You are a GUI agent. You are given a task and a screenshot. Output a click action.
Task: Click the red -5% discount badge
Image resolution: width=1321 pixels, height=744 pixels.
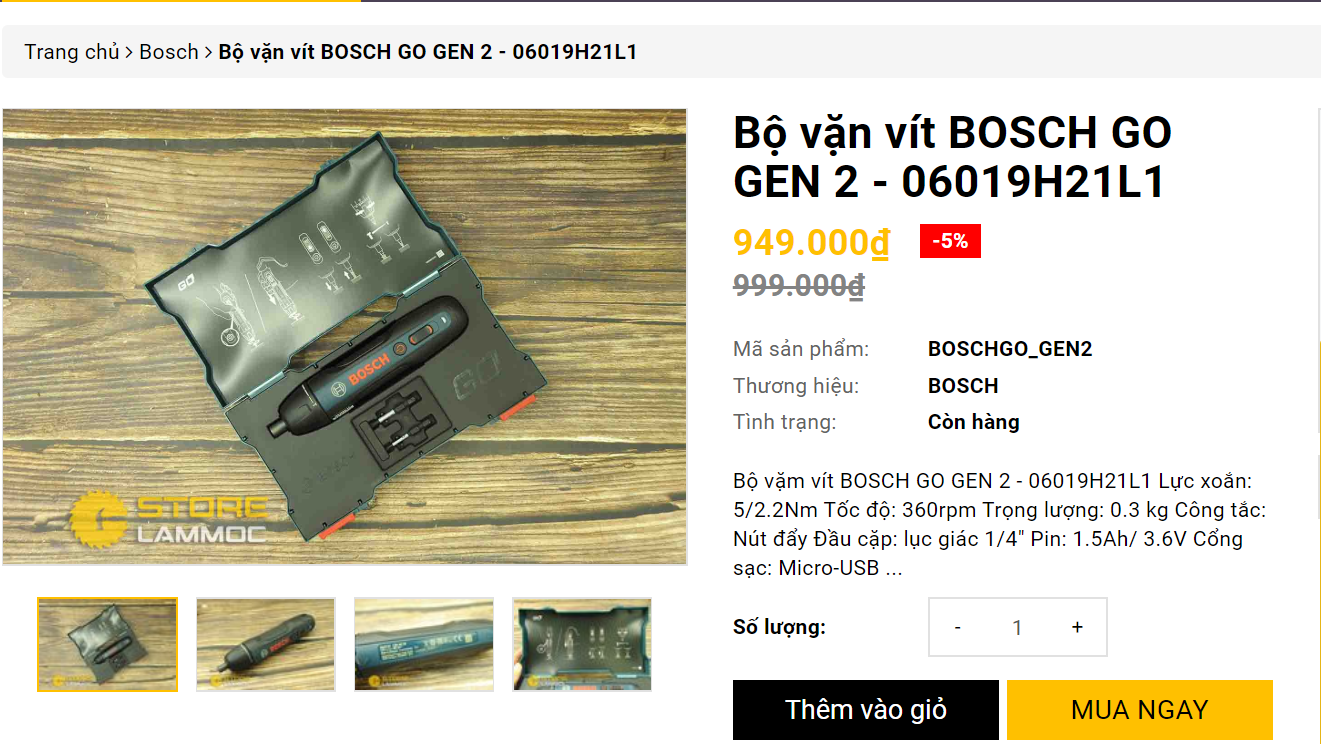950,241
